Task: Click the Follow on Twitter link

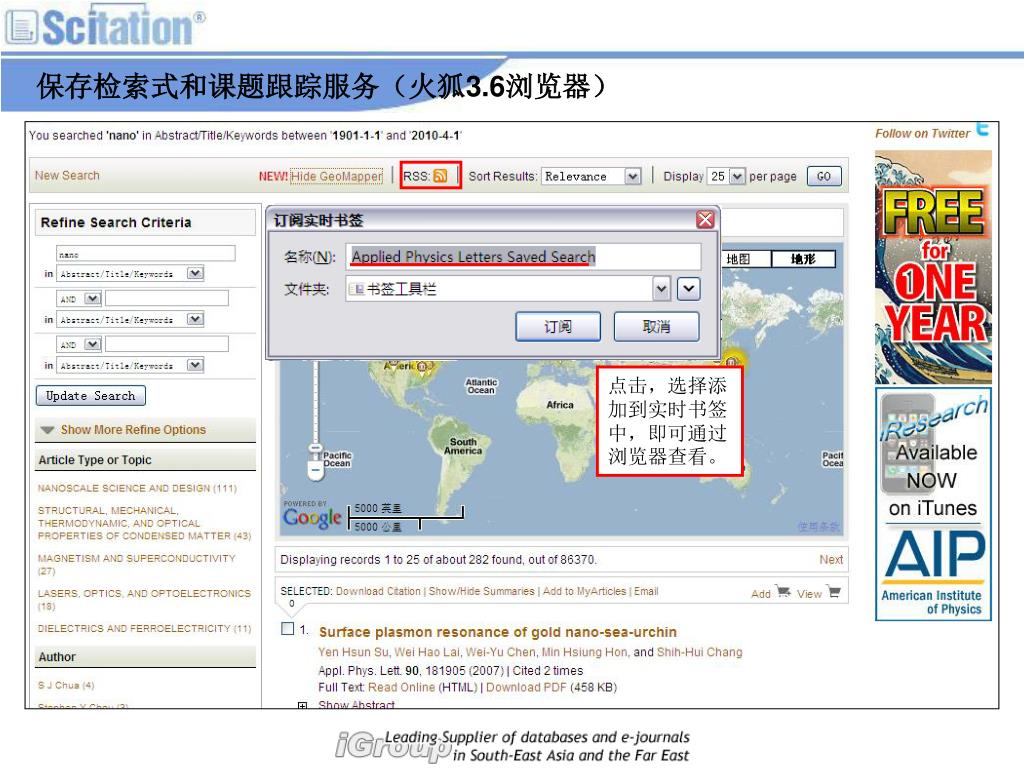Action: click(x=922, y=133)
